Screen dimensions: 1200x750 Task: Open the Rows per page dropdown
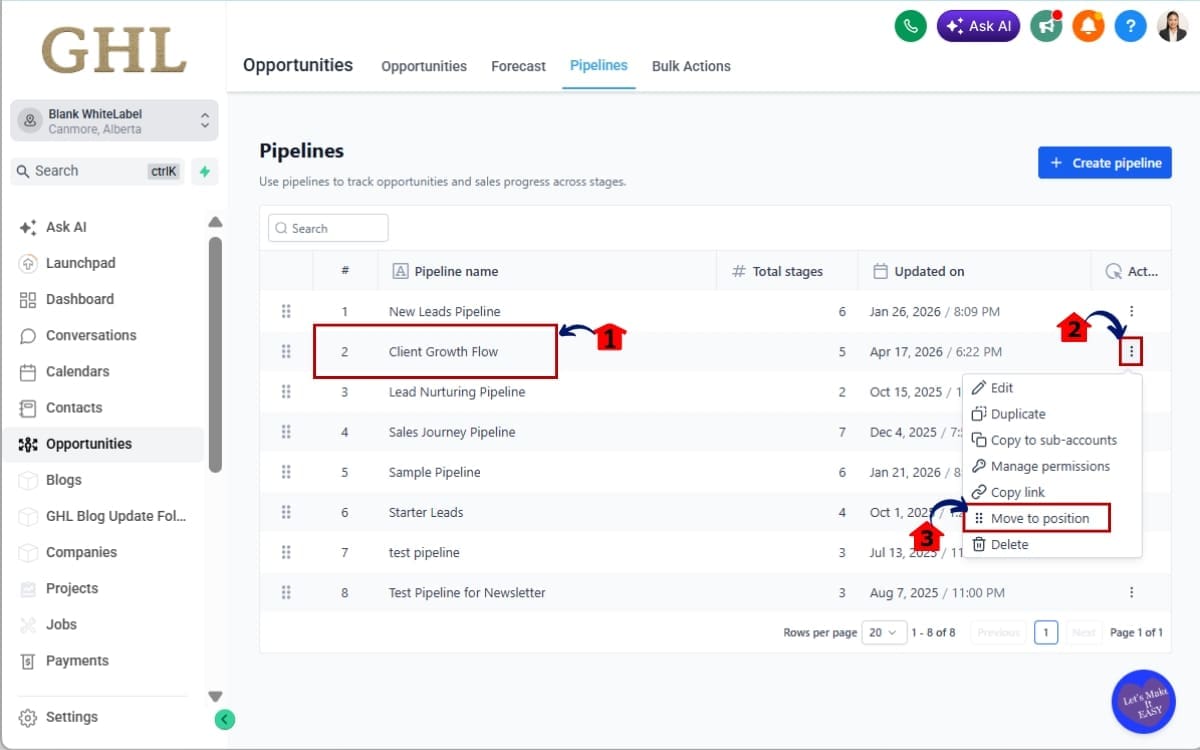[884, 632]
